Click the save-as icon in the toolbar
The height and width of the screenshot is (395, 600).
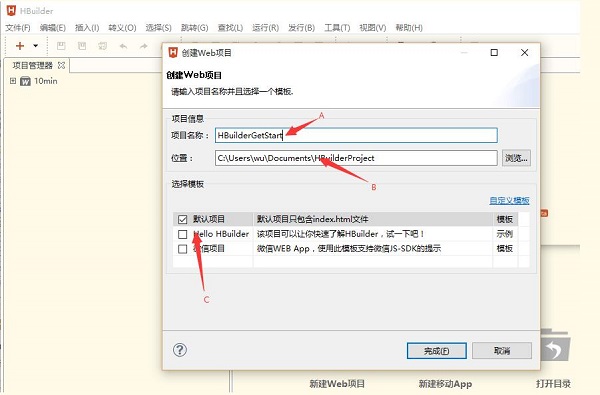click(x=82, y=46)
